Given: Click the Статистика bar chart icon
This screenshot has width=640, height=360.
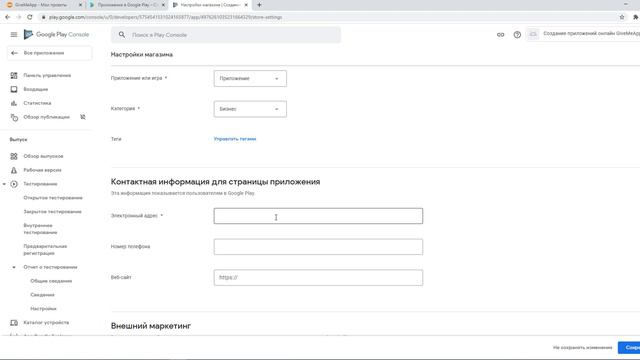Looking at the screenshot, I should click(14, 103).
